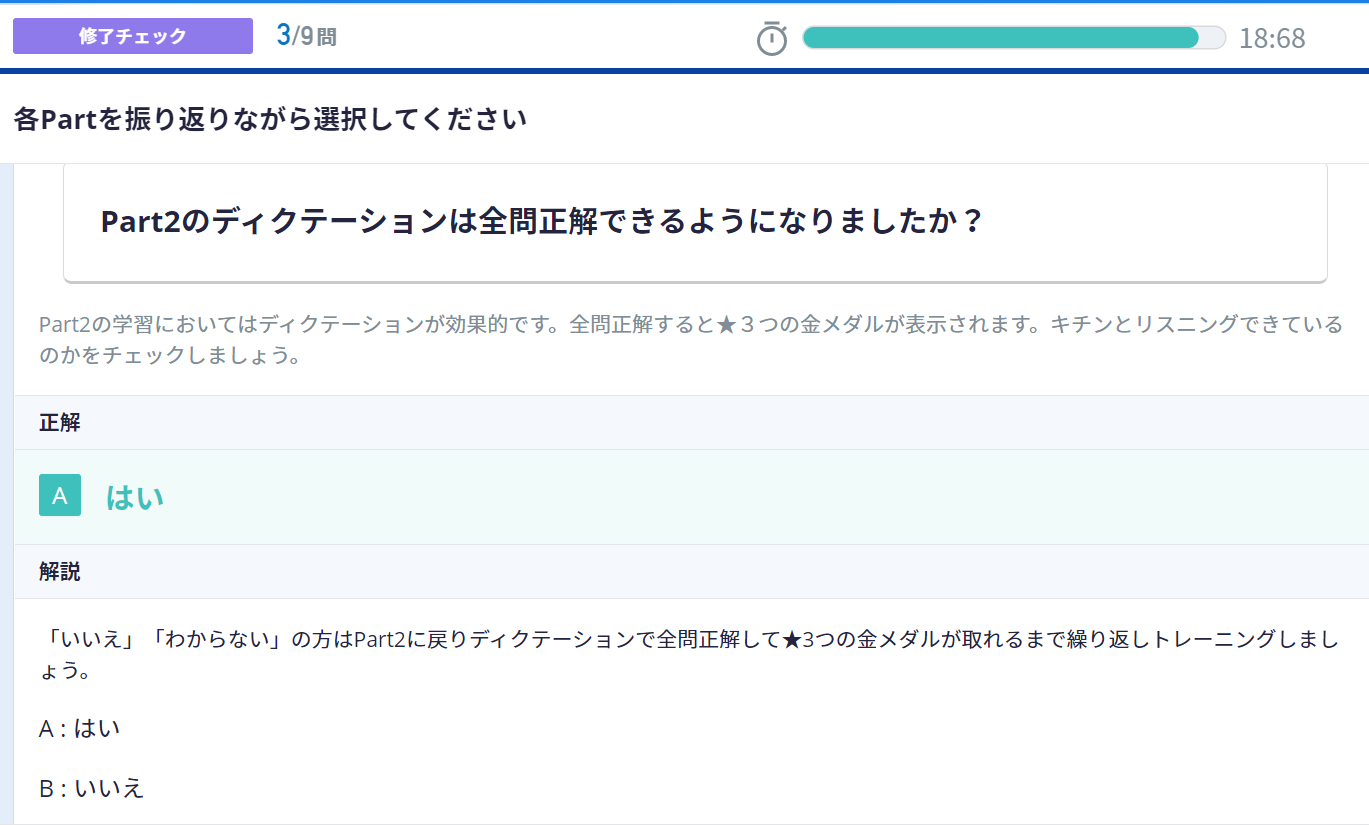Click the 3/9問 question counter
The height and width of the screenshot is (825, 1369).
tap(305, 35)
